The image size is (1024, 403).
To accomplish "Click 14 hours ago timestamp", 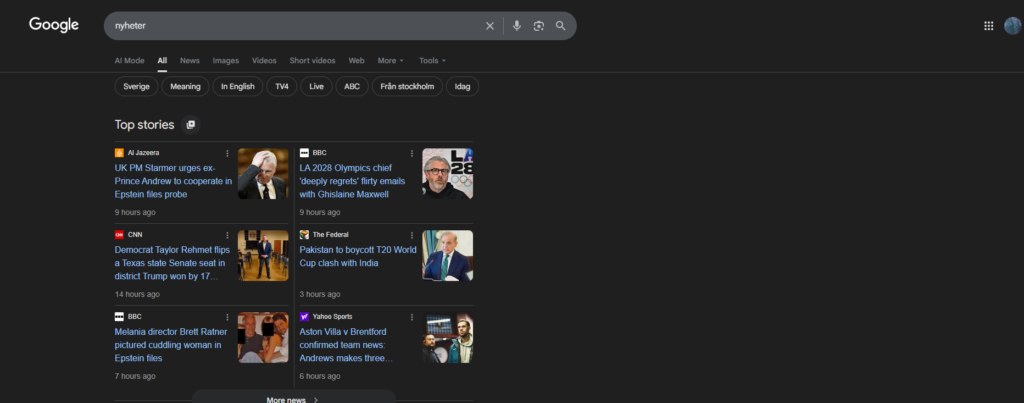I will (x=137, y=295).
